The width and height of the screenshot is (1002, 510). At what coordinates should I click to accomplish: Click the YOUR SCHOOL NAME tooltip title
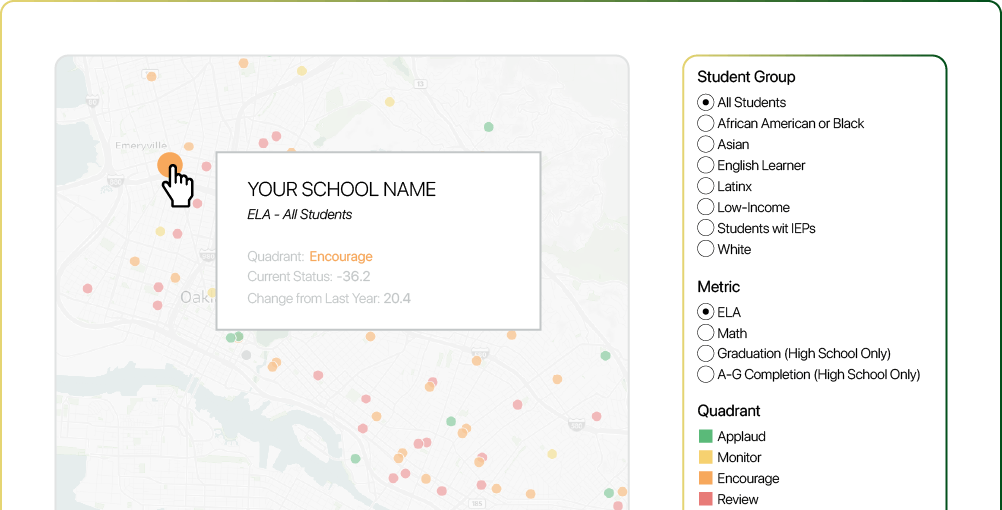341,190
